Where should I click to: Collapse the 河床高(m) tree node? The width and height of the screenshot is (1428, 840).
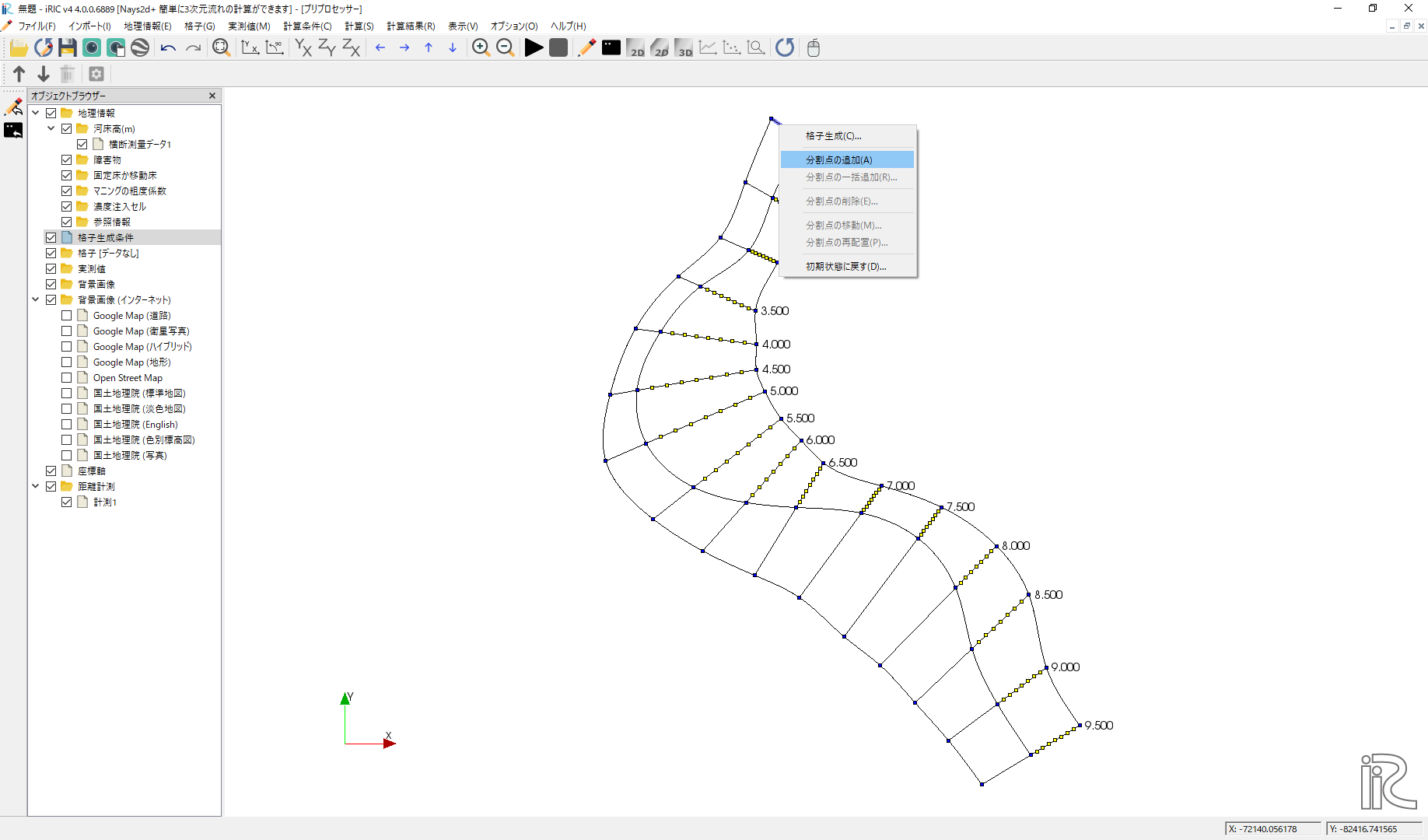[x=51, y=129]
